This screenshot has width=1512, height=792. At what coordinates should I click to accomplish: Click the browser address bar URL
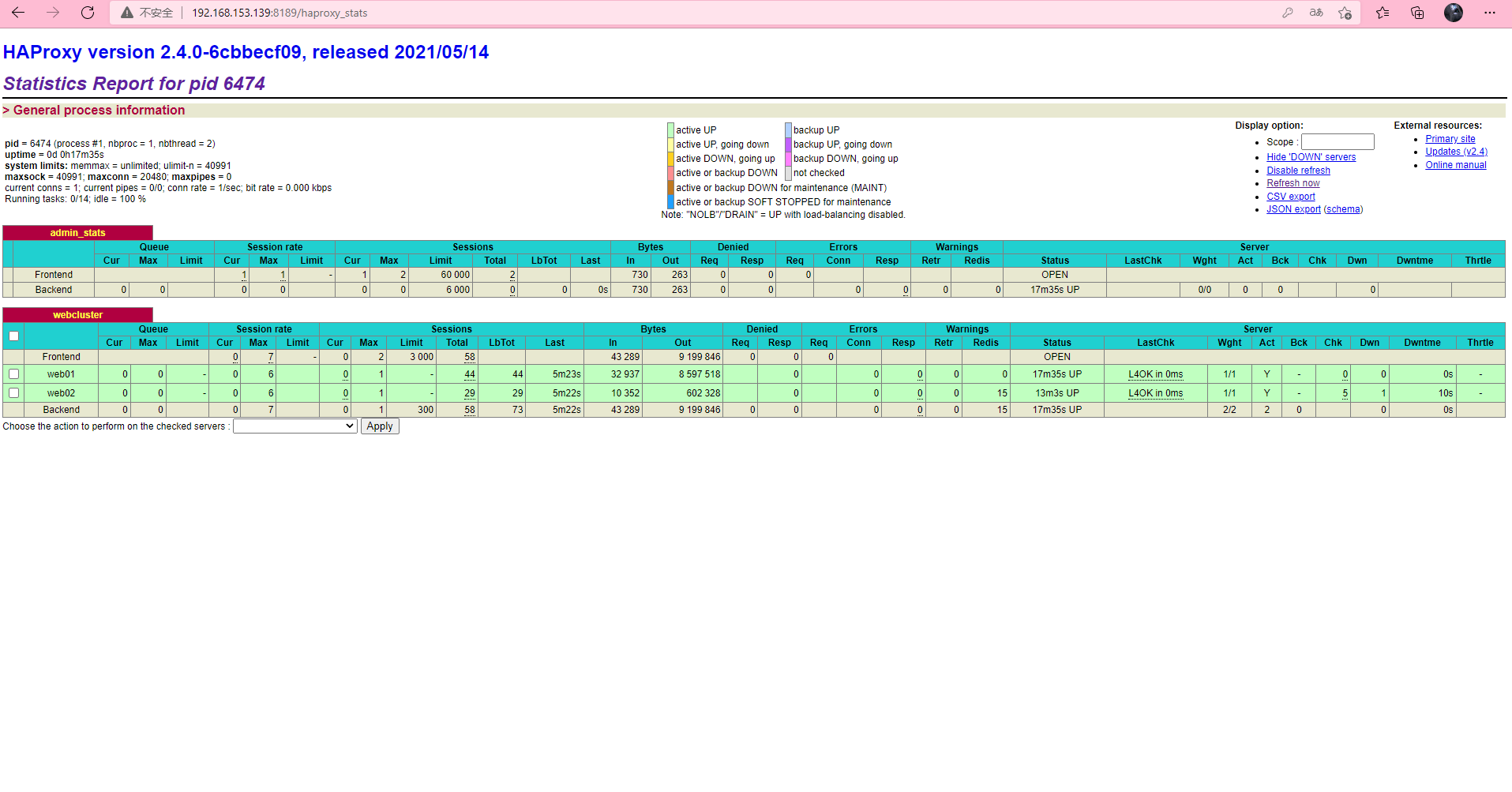click(x=280, y=13)
